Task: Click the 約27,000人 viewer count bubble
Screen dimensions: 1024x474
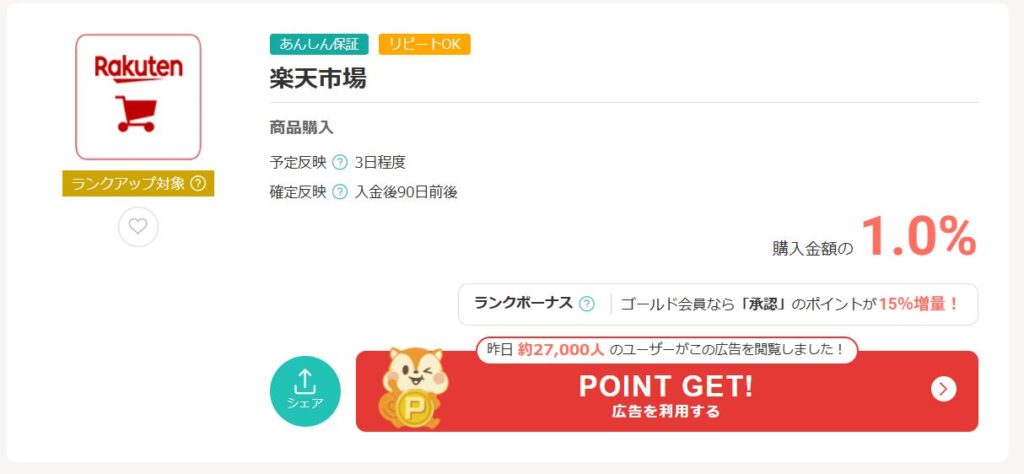Action: (667, 349)
